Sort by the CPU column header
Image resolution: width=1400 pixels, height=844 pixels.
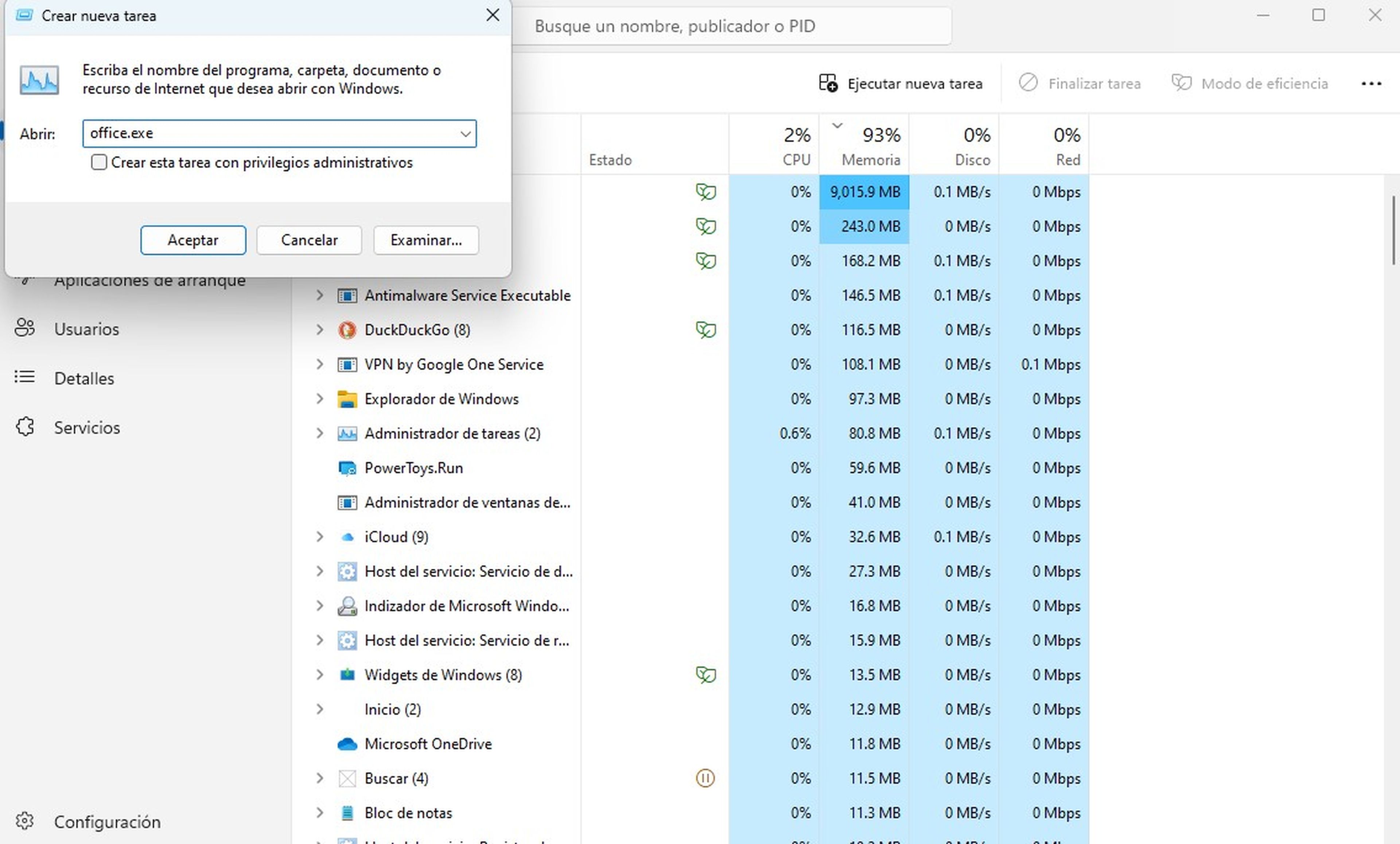[x=774, y=144]
